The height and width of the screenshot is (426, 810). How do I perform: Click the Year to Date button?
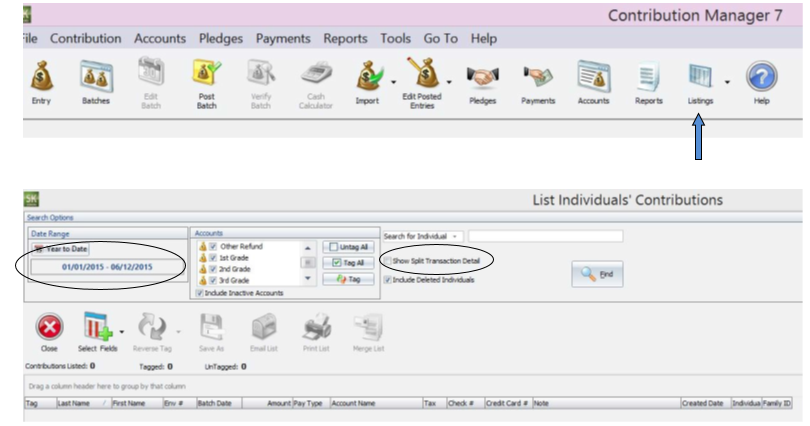pyautogui.click(x=60, y=249)
